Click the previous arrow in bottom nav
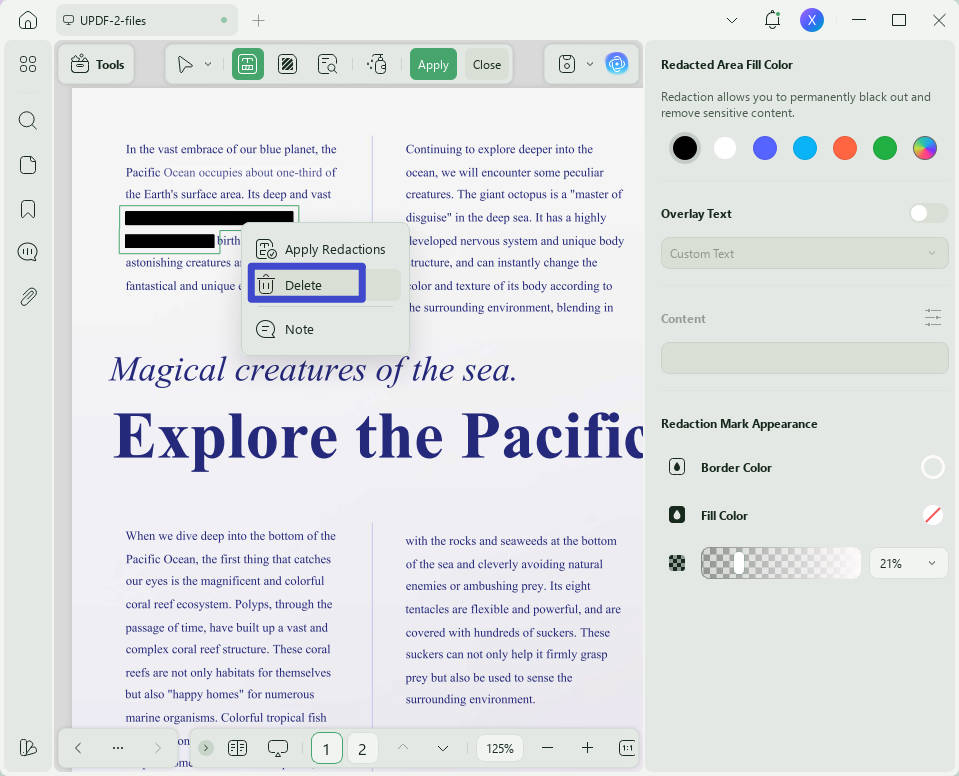 point(78,748)
